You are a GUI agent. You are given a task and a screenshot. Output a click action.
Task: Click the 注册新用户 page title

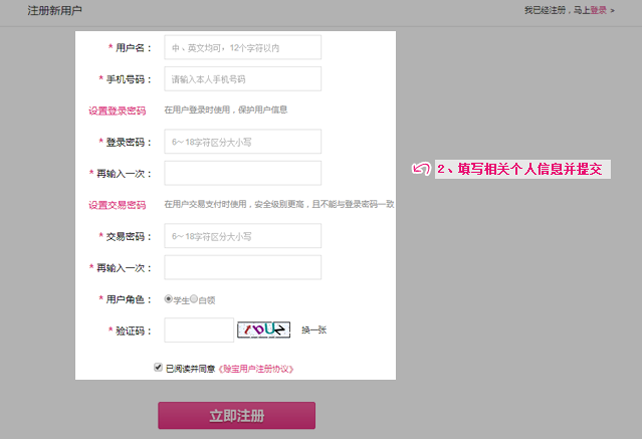point(55,10)
